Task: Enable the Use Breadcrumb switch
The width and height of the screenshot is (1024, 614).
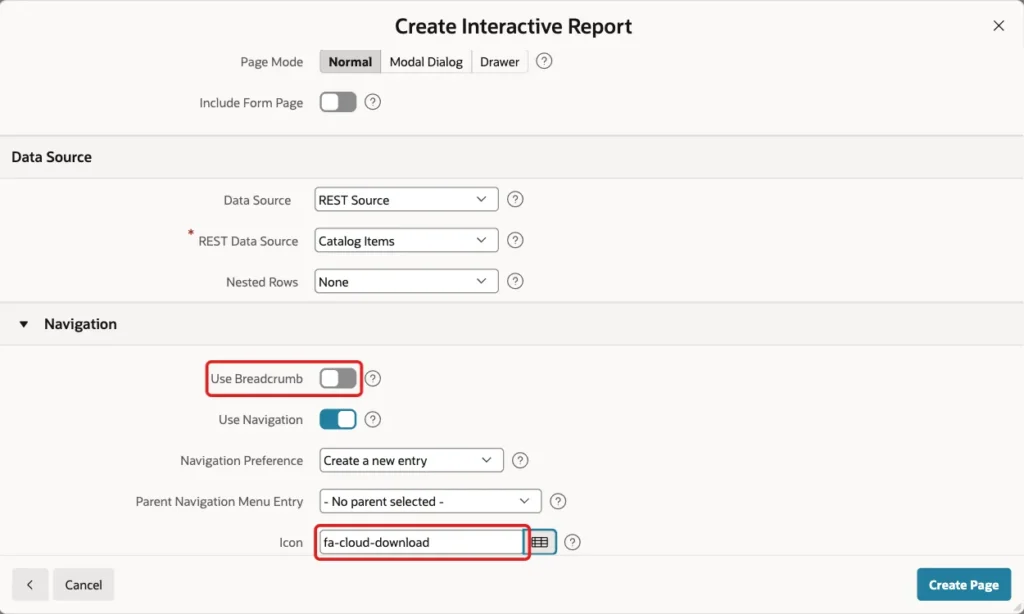Action: (x=338, y=378)
